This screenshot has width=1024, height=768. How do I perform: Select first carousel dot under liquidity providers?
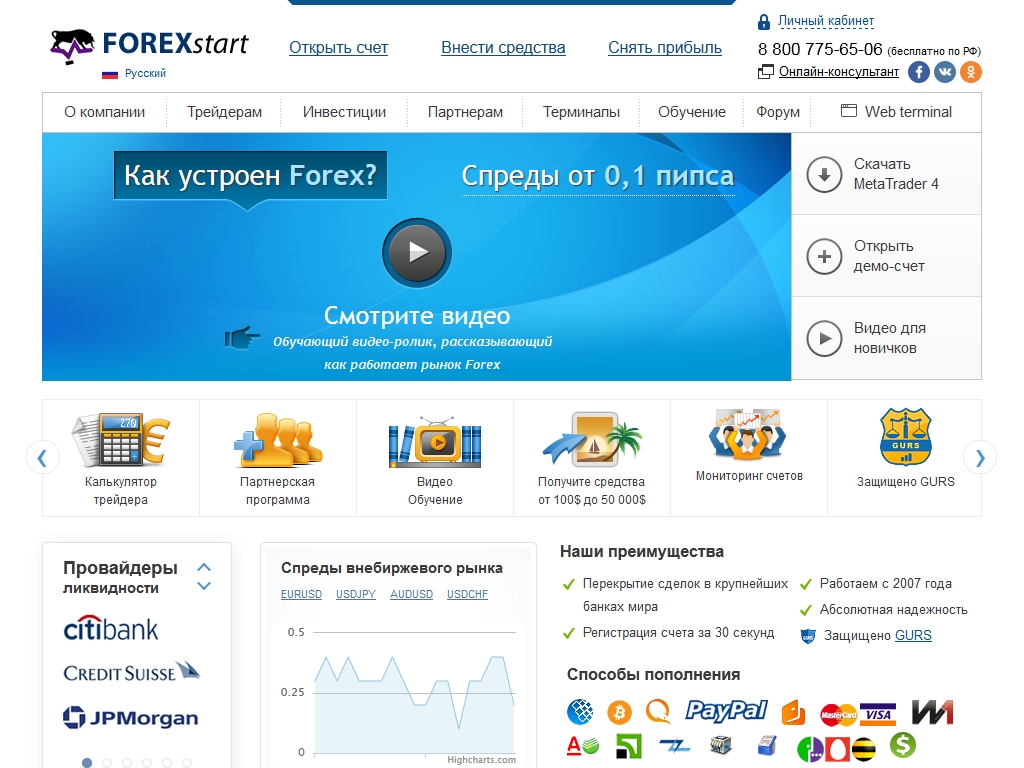click(87, 763)
